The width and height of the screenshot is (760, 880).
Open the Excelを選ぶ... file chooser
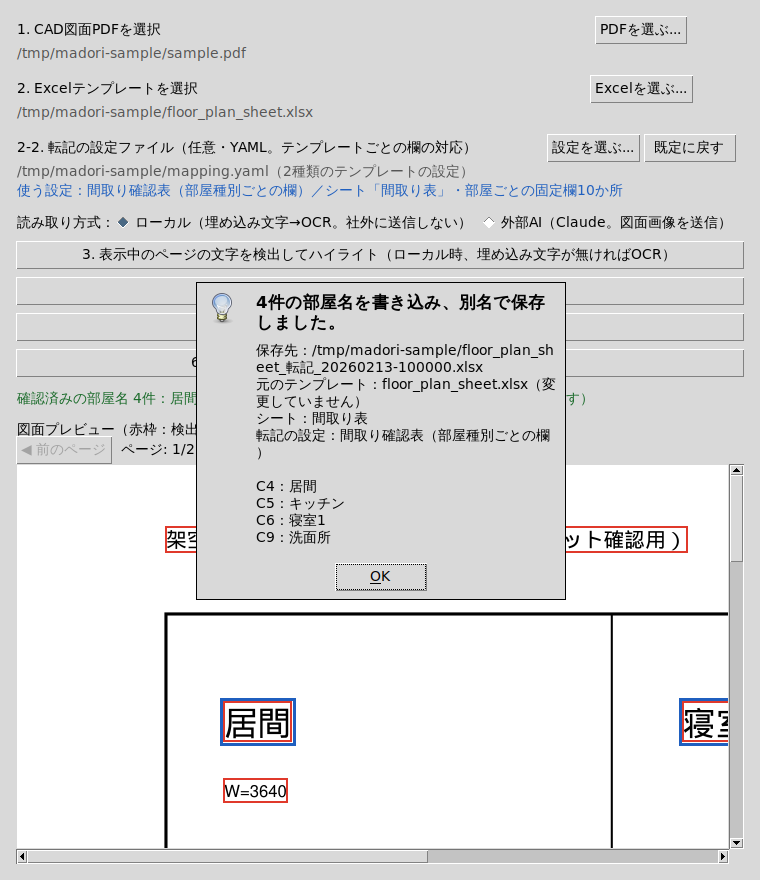(641, 89)
